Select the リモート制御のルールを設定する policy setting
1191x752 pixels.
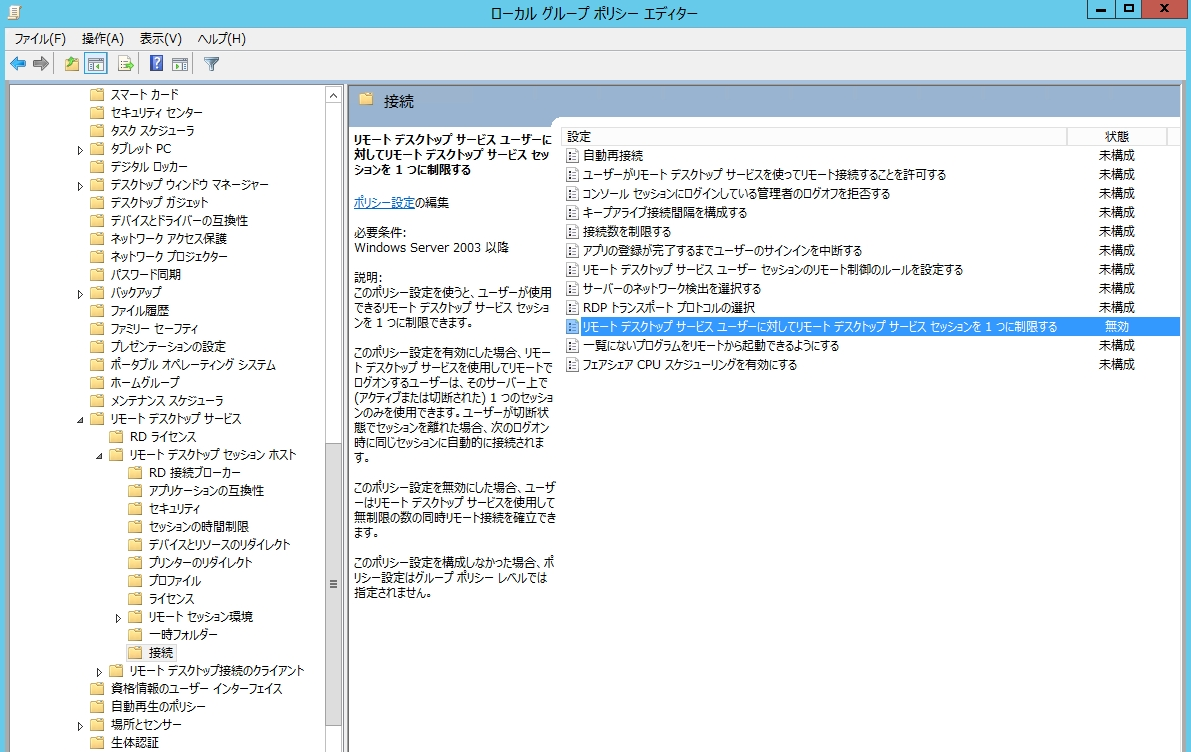[x=772, y=270]
